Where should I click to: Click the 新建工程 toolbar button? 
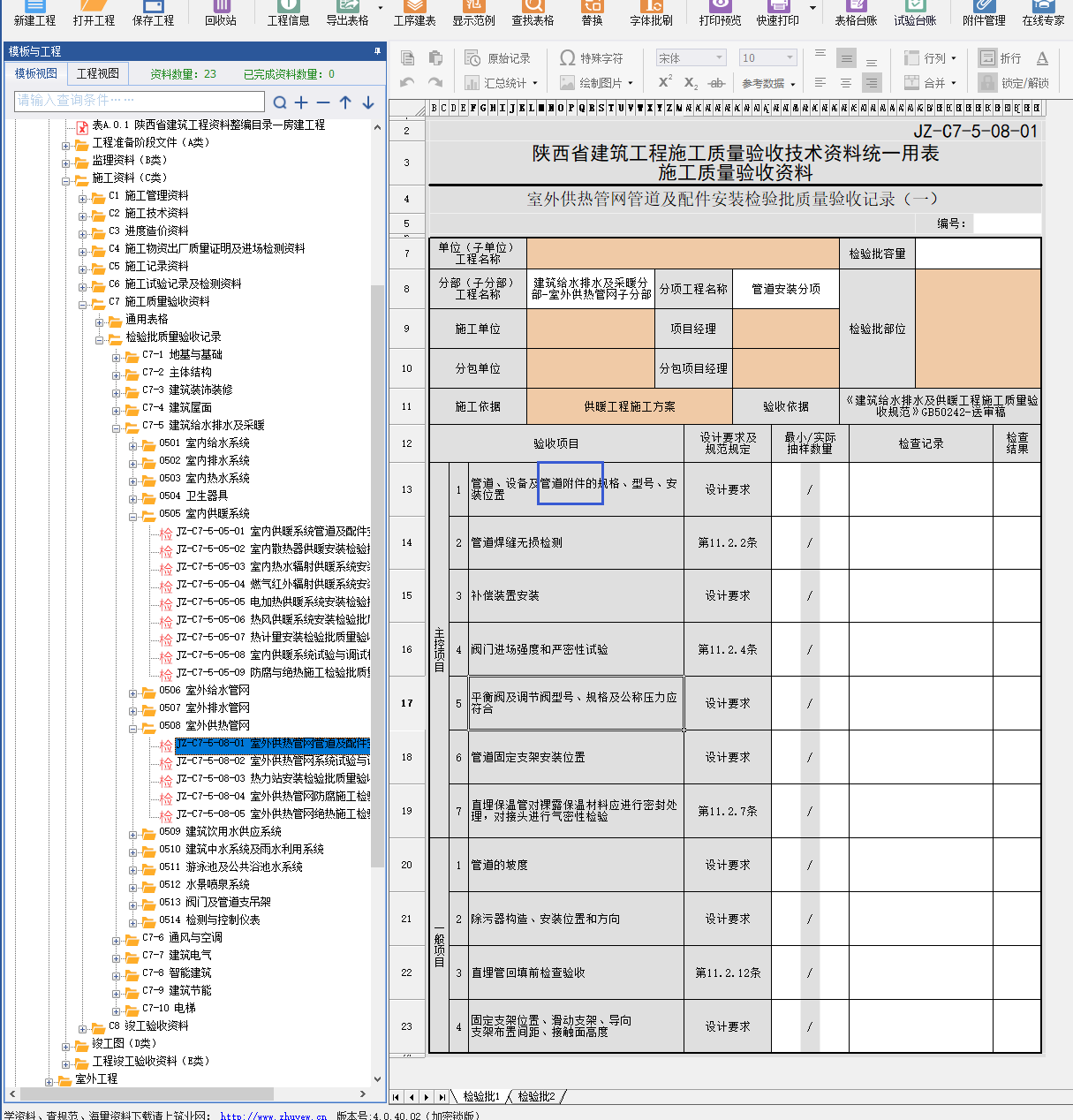coord(34,13)
